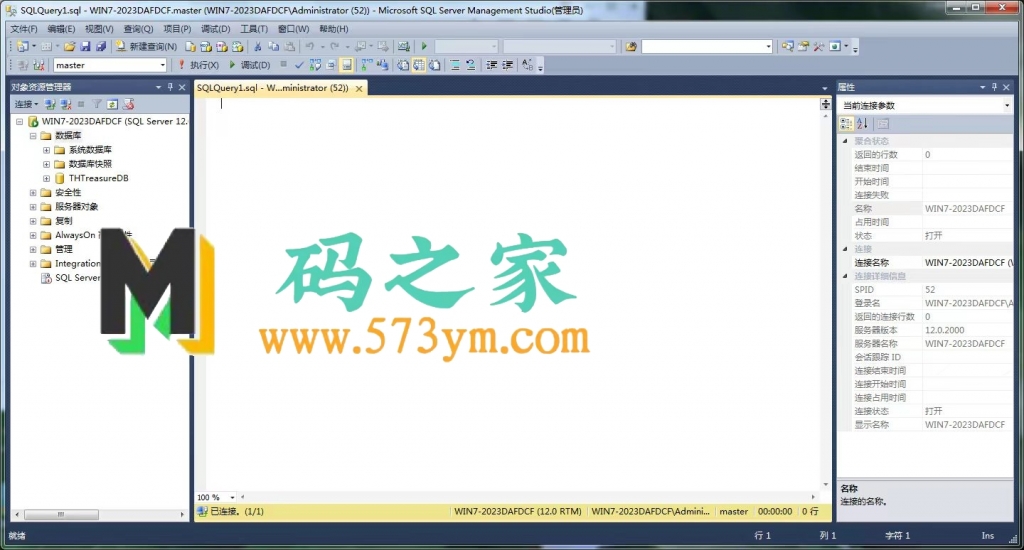This screenshot has height=550, width=1024.
Task: Click the Find in Files folder icon
Action: click(631, 46)
